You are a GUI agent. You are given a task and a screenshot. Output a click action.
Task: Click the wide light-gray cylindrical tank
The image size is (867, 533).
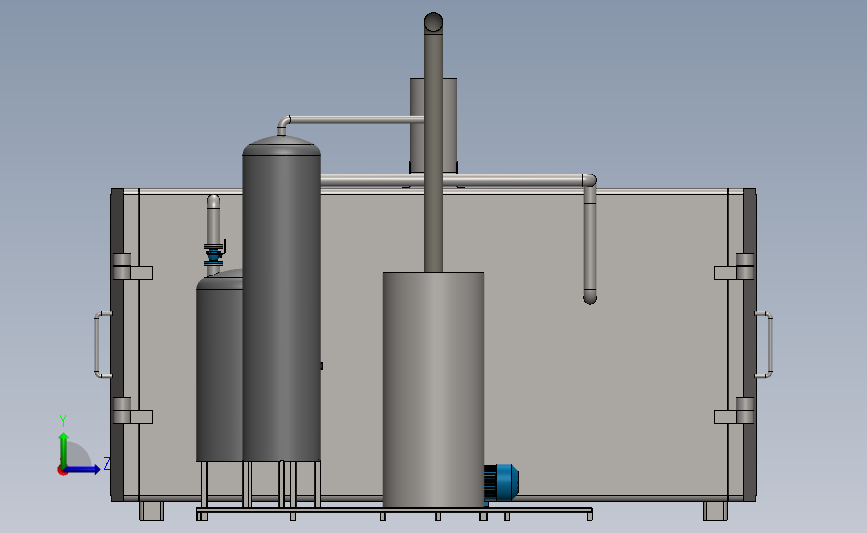[x=434, y=389]
